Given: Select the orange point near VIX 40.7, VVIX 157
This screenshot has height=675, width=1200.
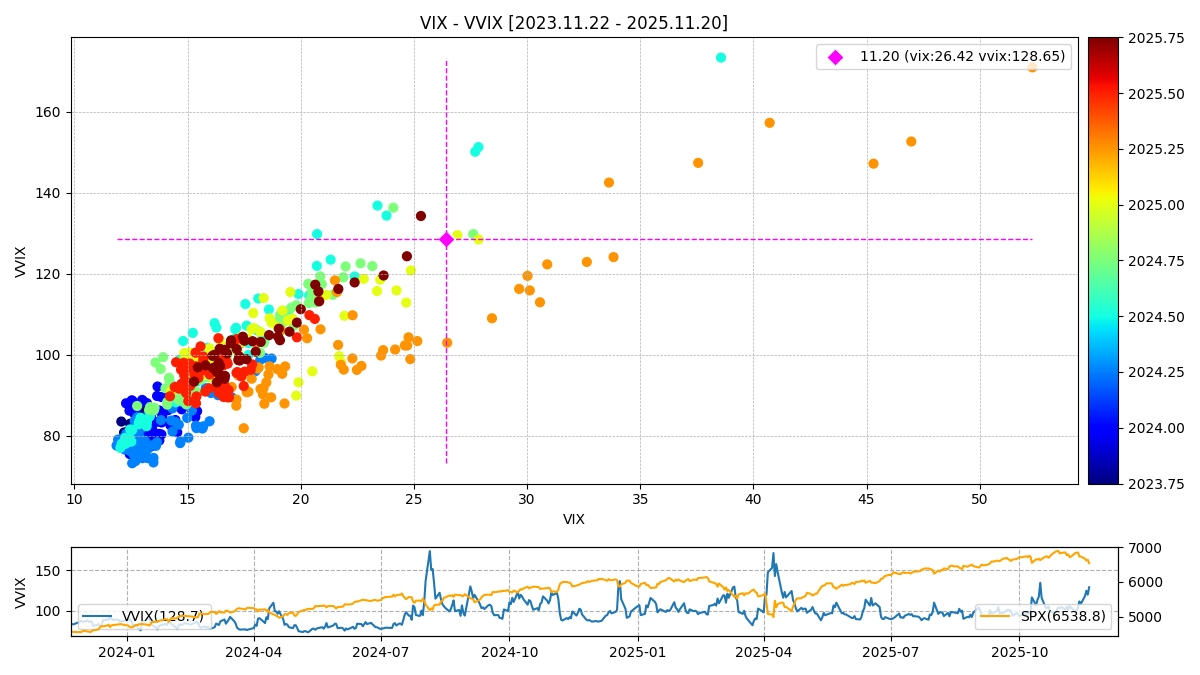Looking at the screenshot, I should point(769,123).
